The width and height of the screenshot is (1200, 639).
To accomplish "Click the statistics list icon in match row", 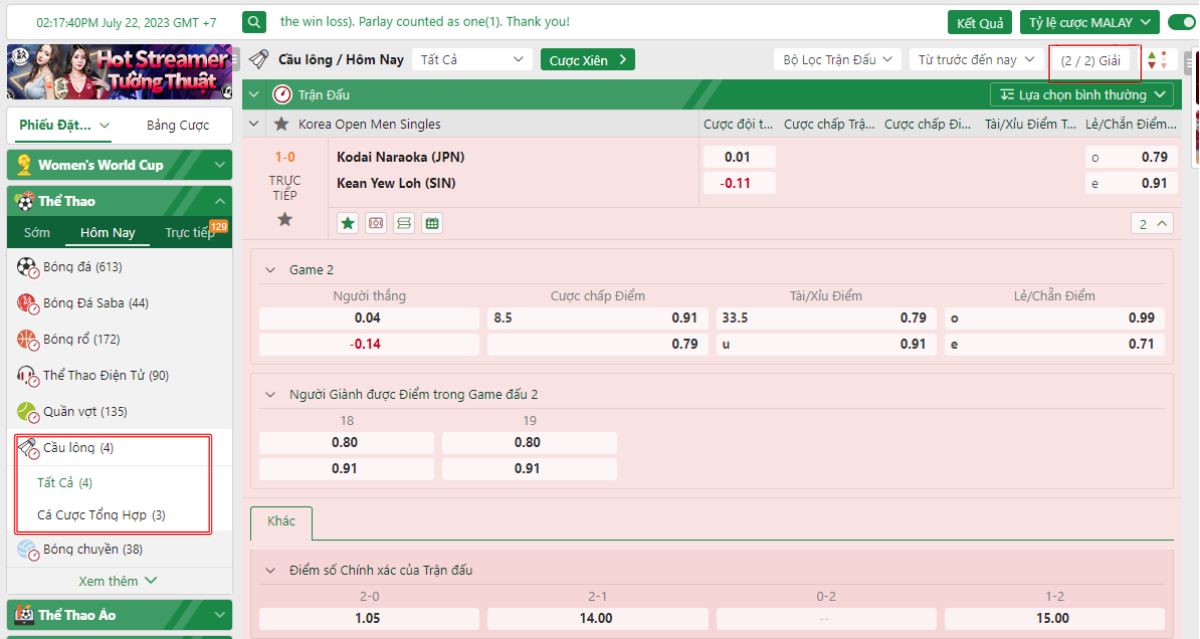I will [x=404, y=224].
